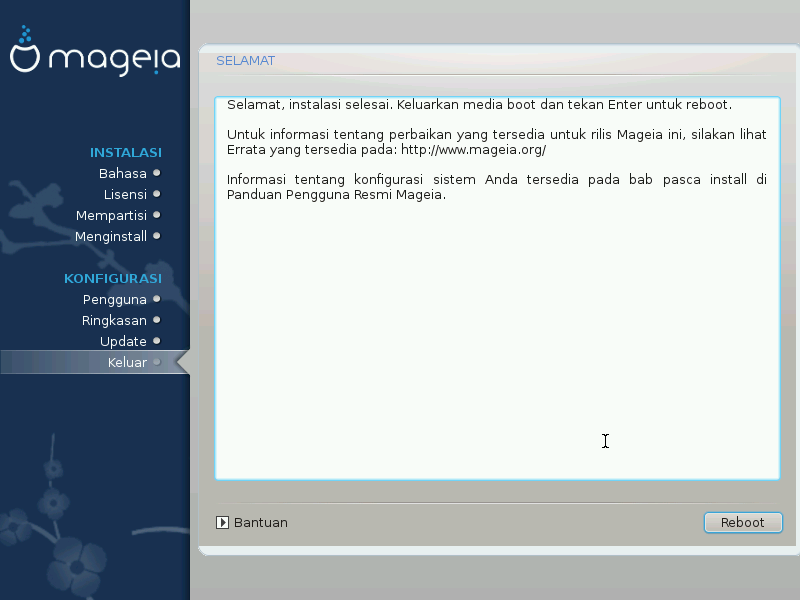Click the bullet icon beside Keluar
Viewport: 800px width, 600px height.
[157, 362]
